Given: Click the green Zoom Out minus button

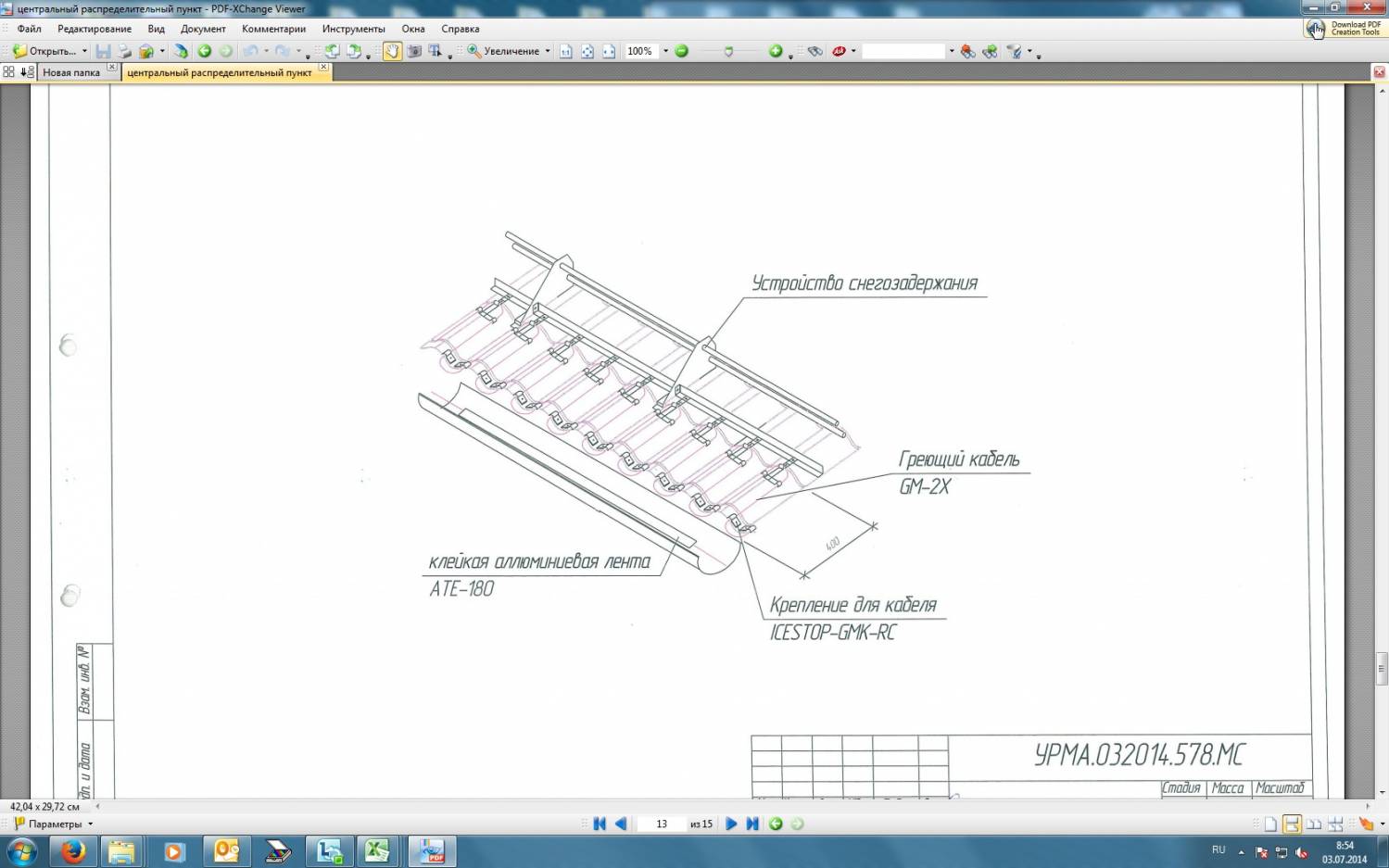Looking at the screenshot, I should (682, 51).
